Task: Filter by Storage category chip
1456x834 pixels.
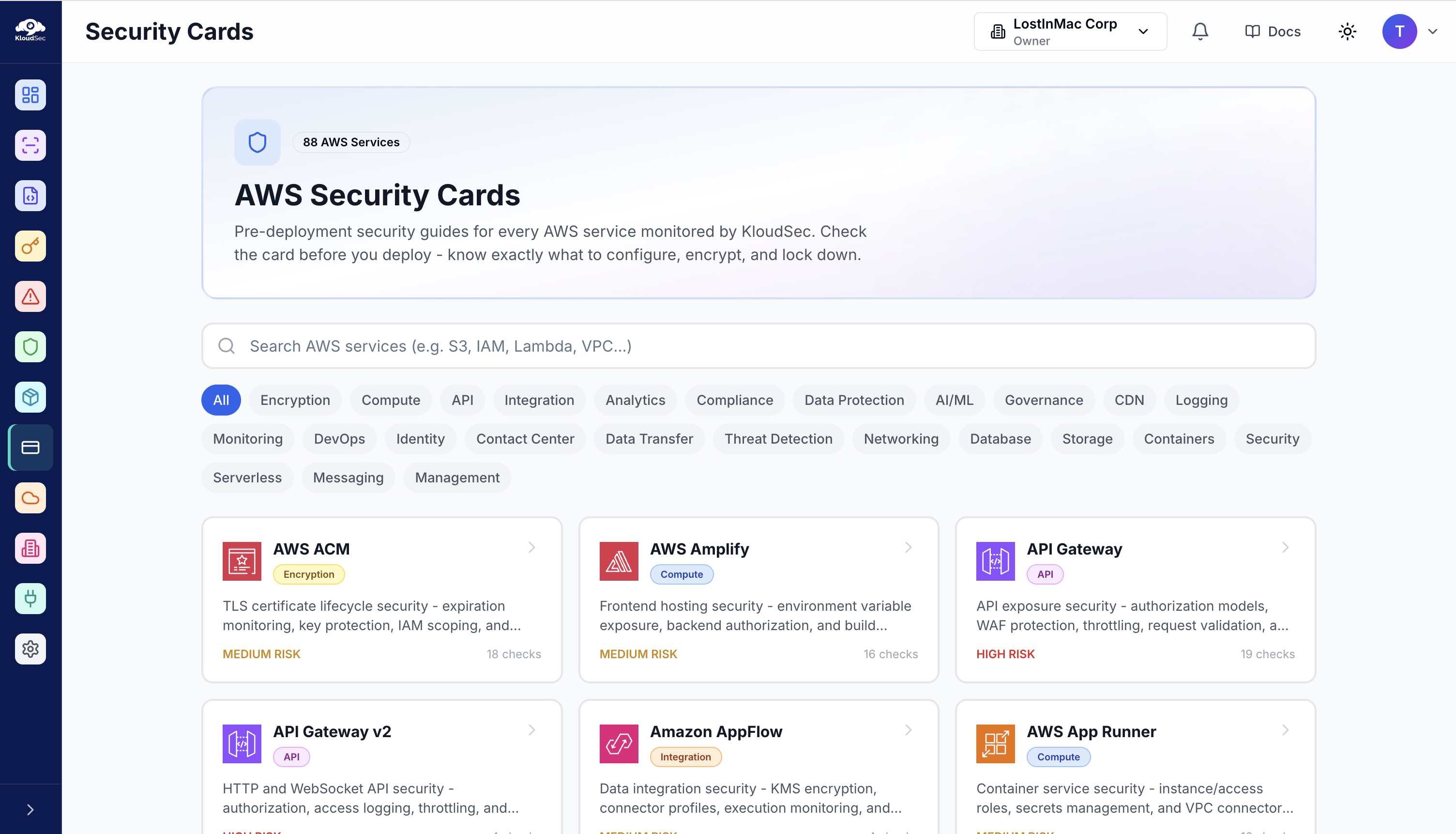Action: coord(1088,439)
